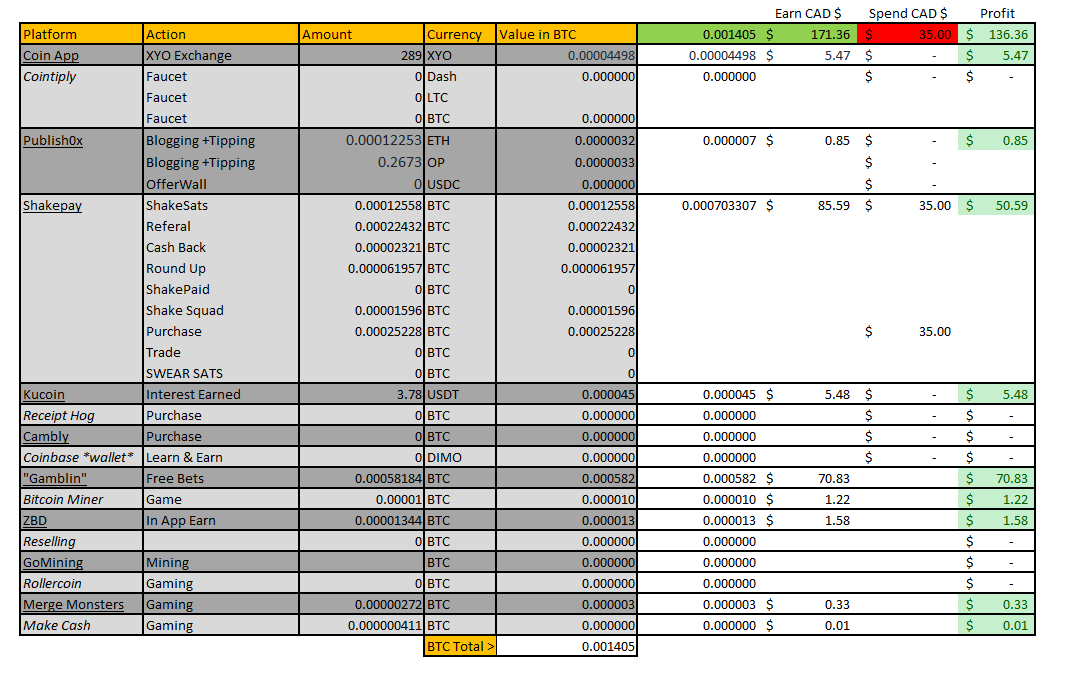Click the Round Up action cell

221,268
